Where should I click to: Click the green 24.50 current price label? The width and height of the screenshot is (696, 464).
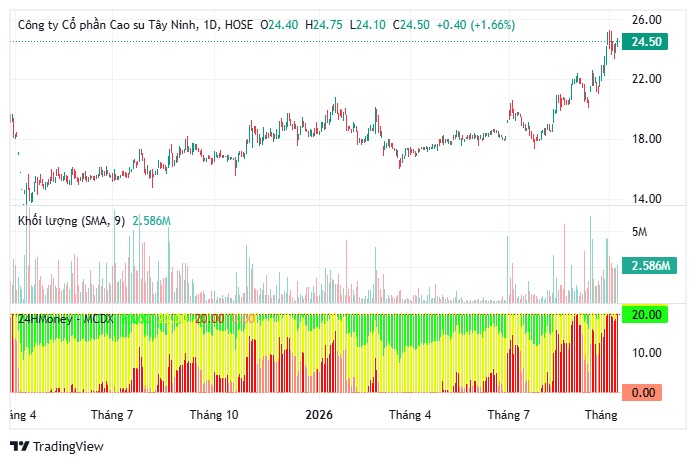(x=645, y=42)
